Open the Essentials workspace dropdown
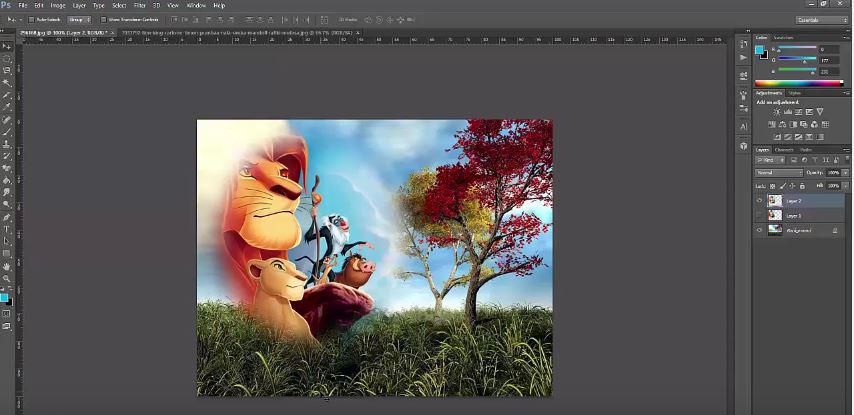The image size is (854, 415). tap(822, 20)
